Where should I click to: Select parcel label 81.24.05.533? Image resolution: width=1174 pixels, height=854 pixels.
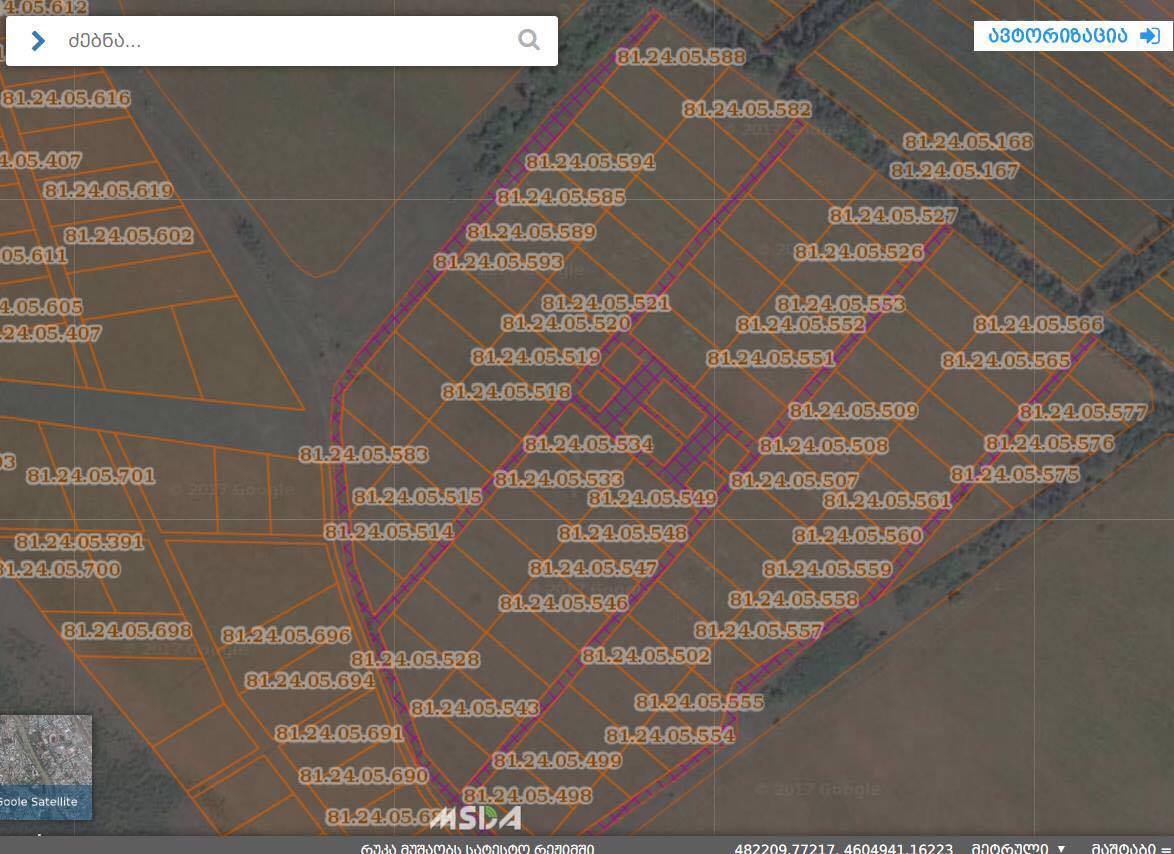click(558, 479)
